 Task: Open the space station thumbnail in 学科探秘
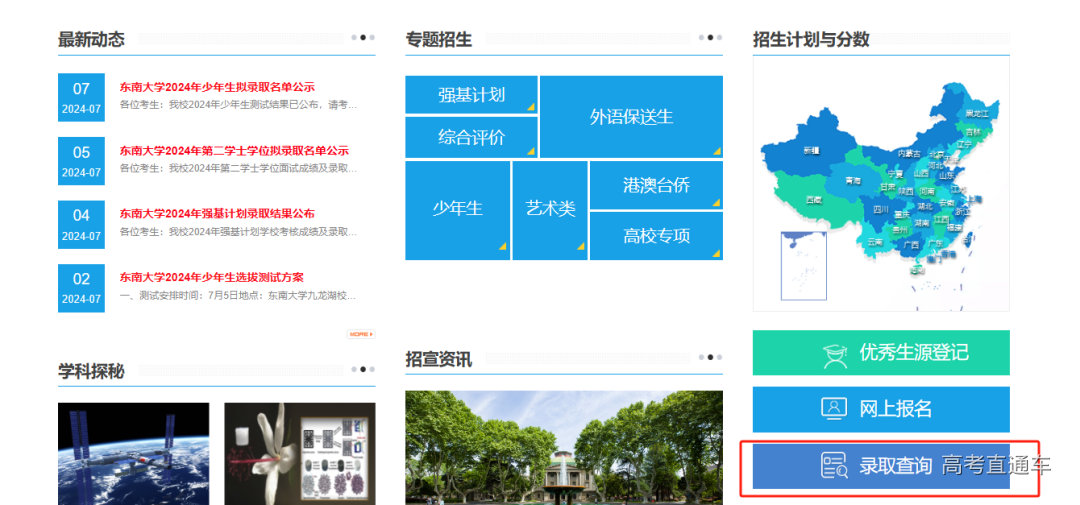tap(133, 453)
